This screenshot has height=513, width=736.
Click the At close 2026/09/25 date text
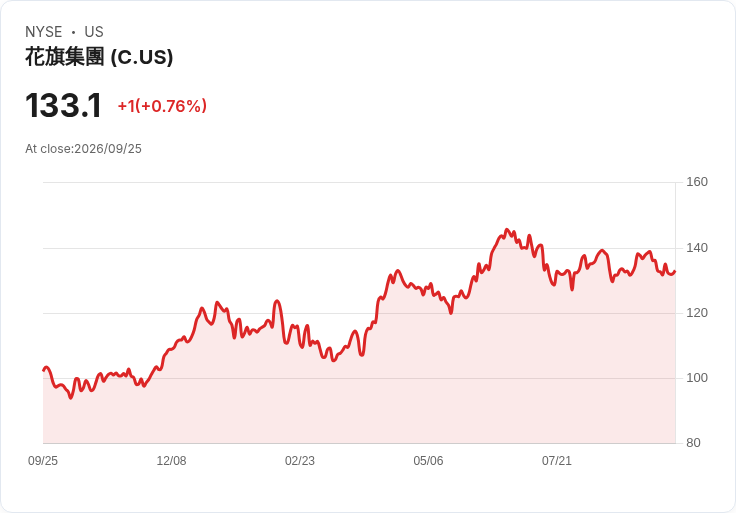[83, 149]
